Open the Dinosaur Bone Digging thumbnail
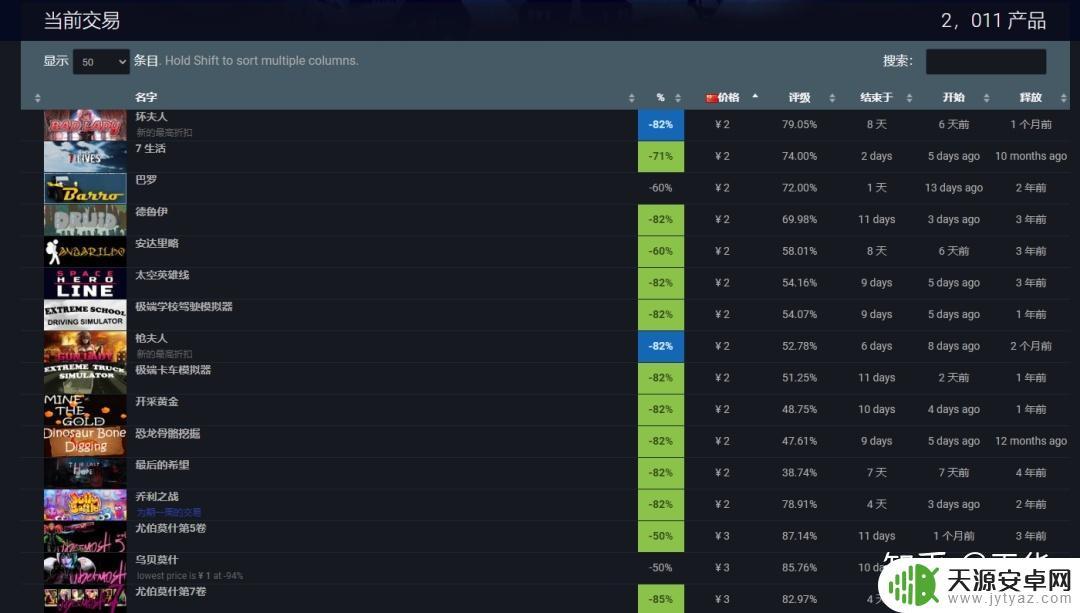 point(85,442)
